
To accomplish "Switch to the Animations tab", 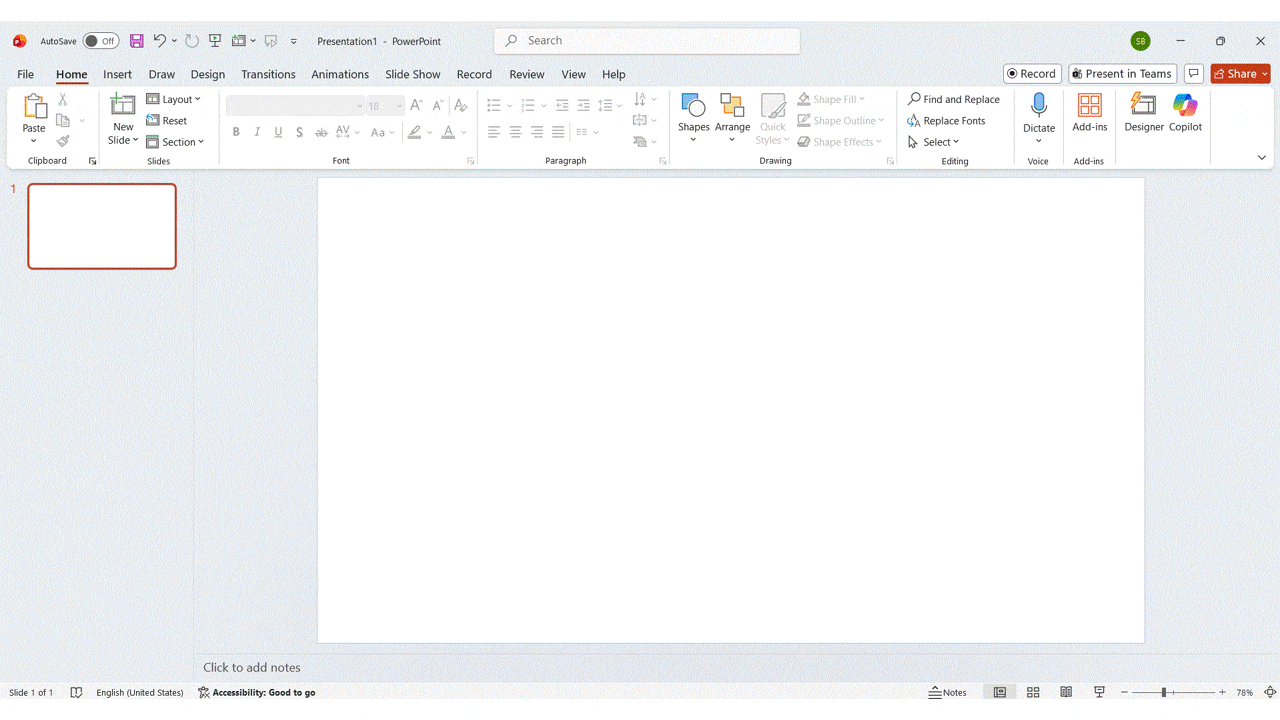I will (340, 74).
